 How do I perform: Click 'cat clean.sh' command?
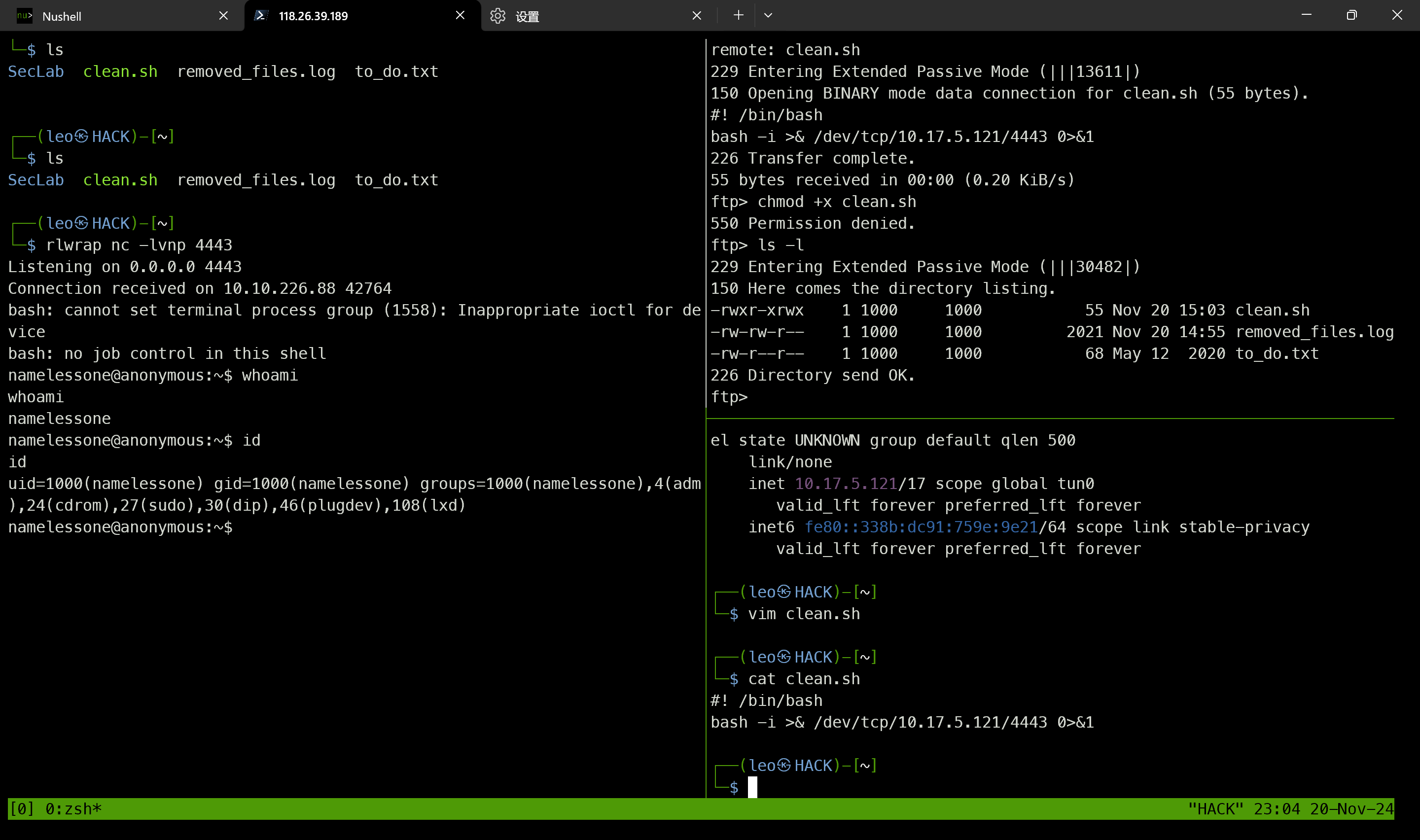click(x=804, y=679)
